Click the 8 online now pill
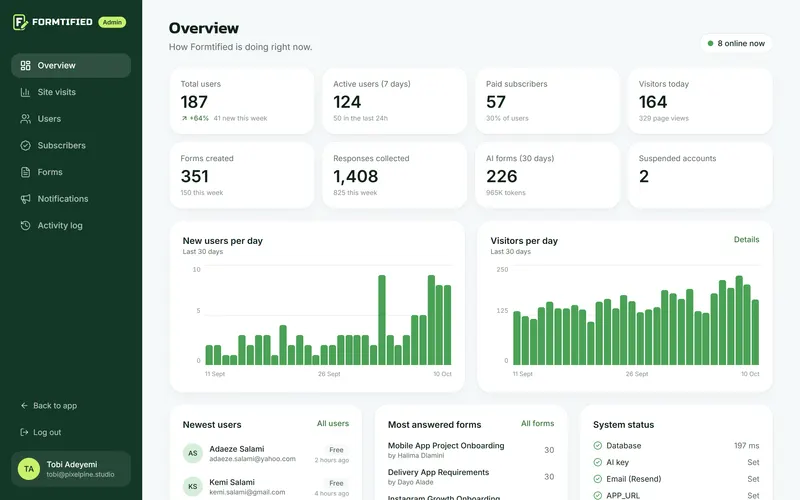Image resolution: width=800 pixels, height=500 pixels. coord(736,43)
